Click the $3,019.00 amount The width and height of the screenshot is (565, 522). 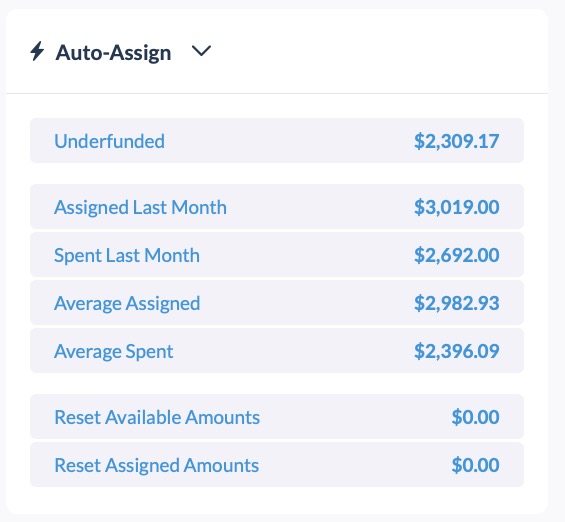456,207
